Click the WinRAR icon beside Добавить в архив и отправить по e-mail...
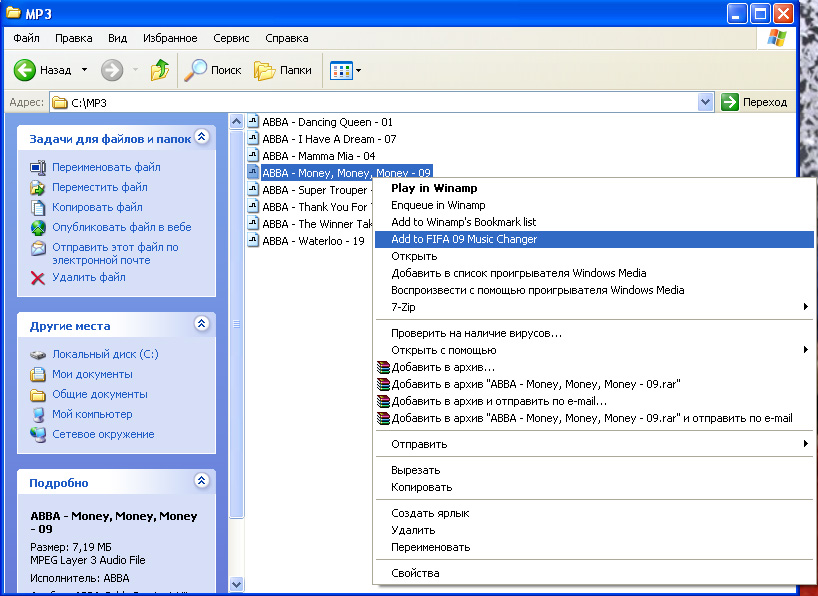 [x=383, y=401]
